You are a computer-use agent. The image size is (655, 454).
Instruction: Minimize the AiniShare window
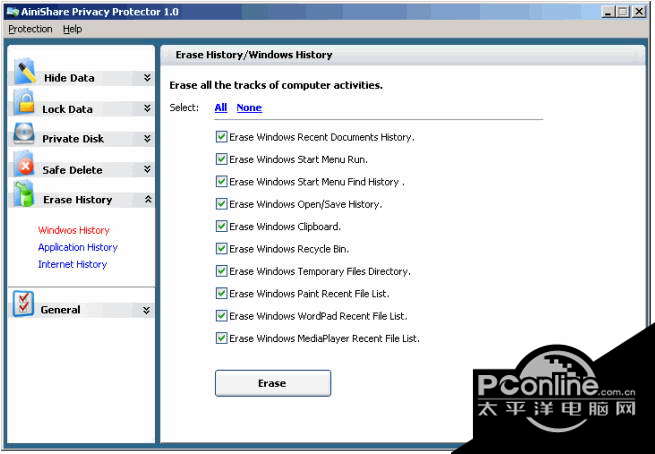608,12
